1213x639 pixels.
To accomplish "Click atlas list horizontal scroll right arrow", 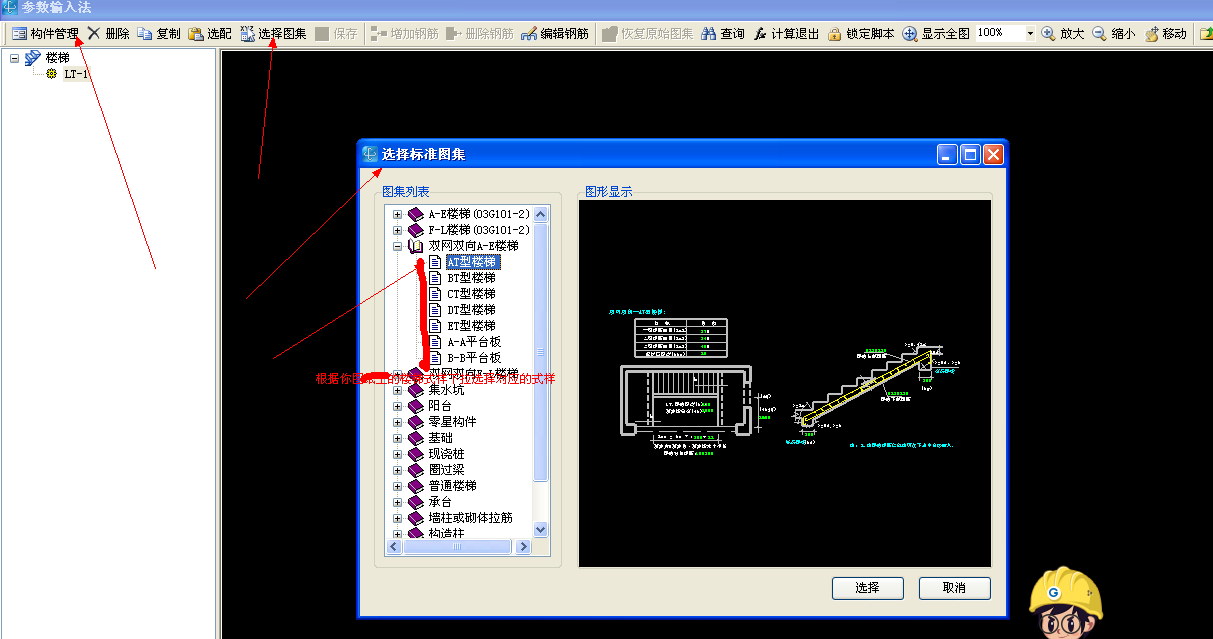I will pyautogui.click(x=525, y=546).
